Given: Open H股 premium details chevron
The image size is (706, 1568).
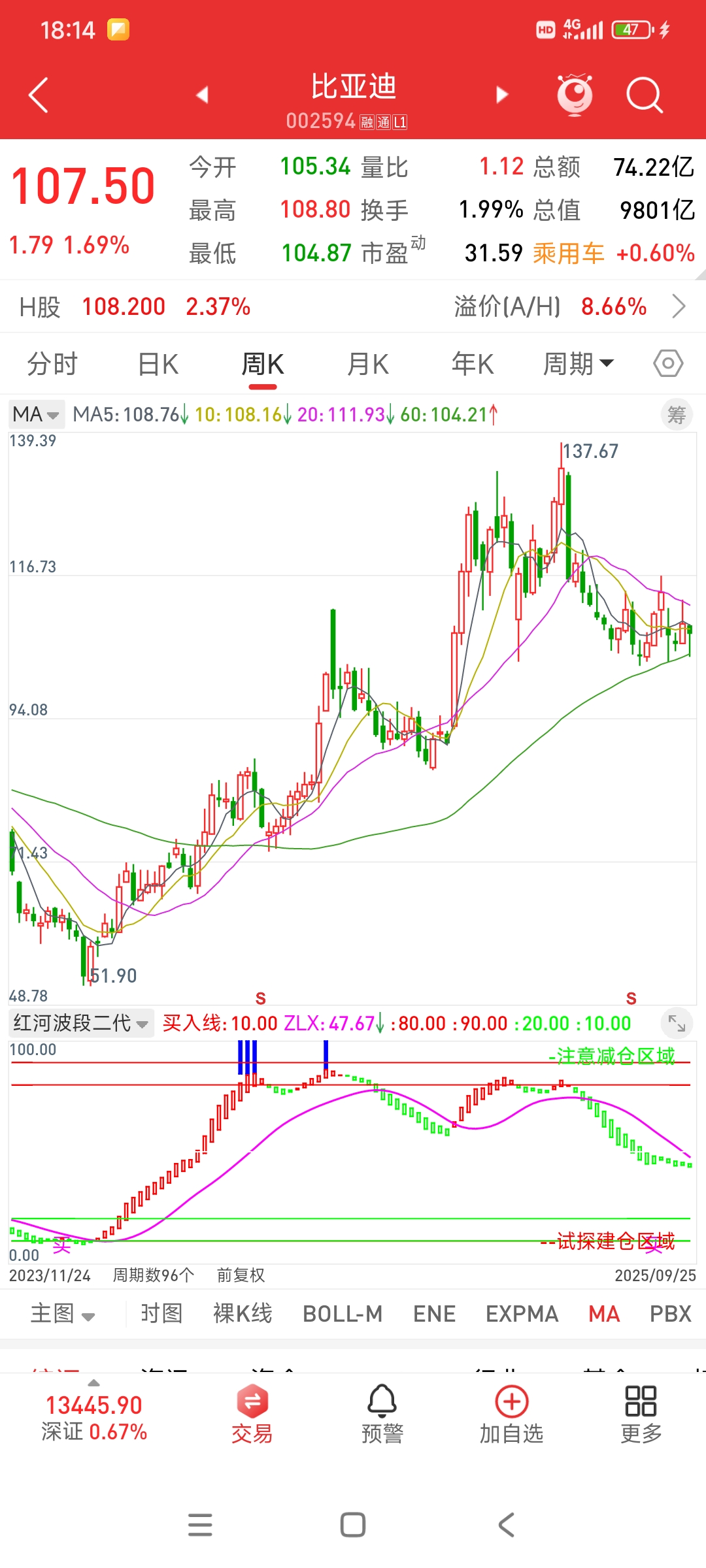Looking at the screenshot, I should pyautogui.click(x=679, y=306).
